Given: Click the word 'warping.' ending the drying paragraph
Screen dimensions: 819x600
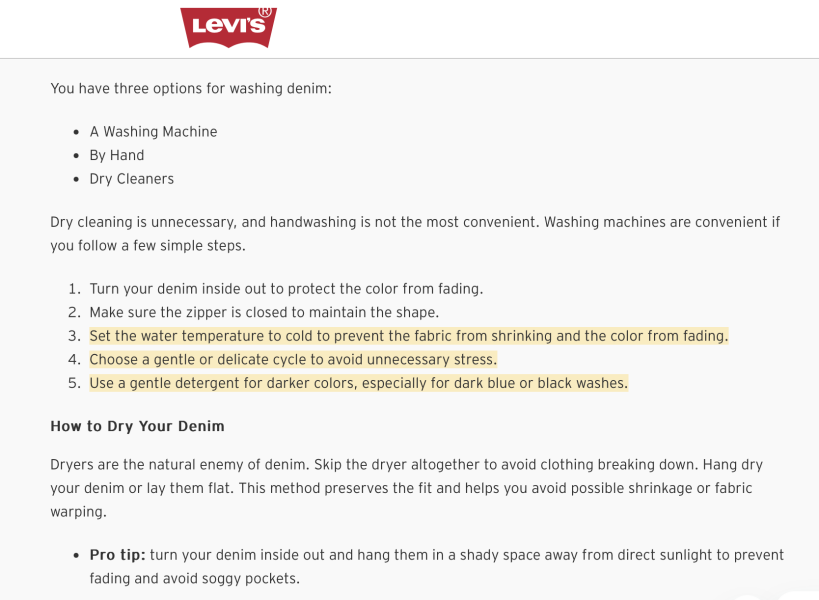Looking at the screenshot, I should tap(78, 512).
